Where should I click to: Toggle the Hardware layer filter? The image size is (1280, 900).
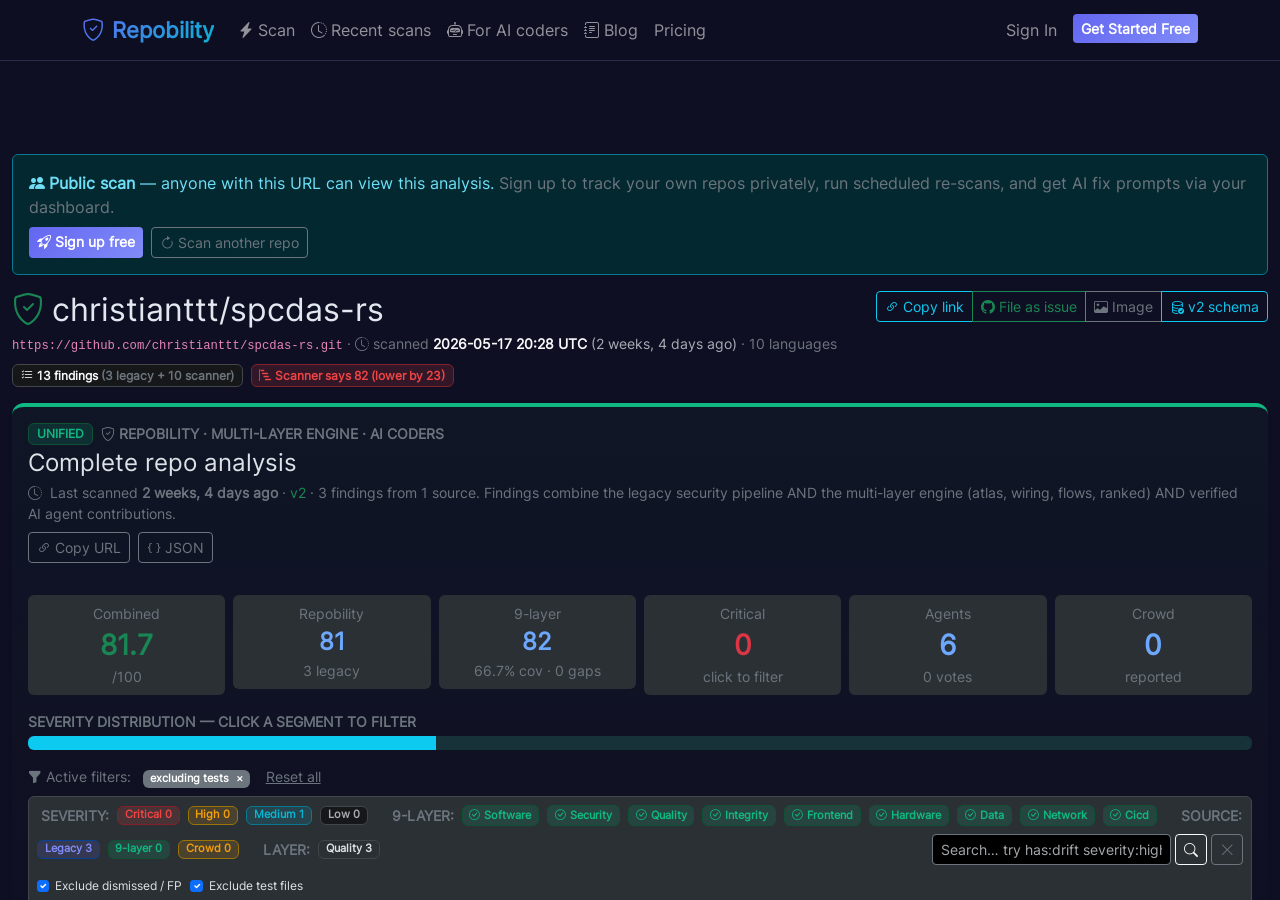click(909, 815)
